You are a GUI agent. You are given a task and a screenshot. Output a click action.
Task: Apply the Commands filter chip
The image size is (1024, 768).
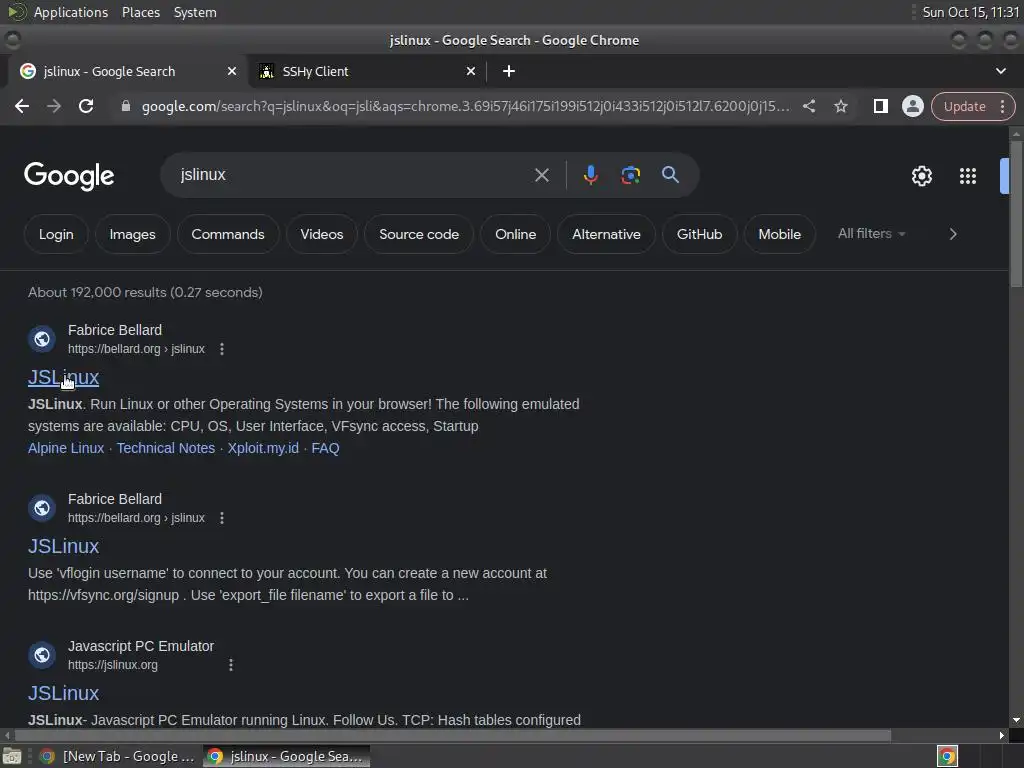point(228,234)
